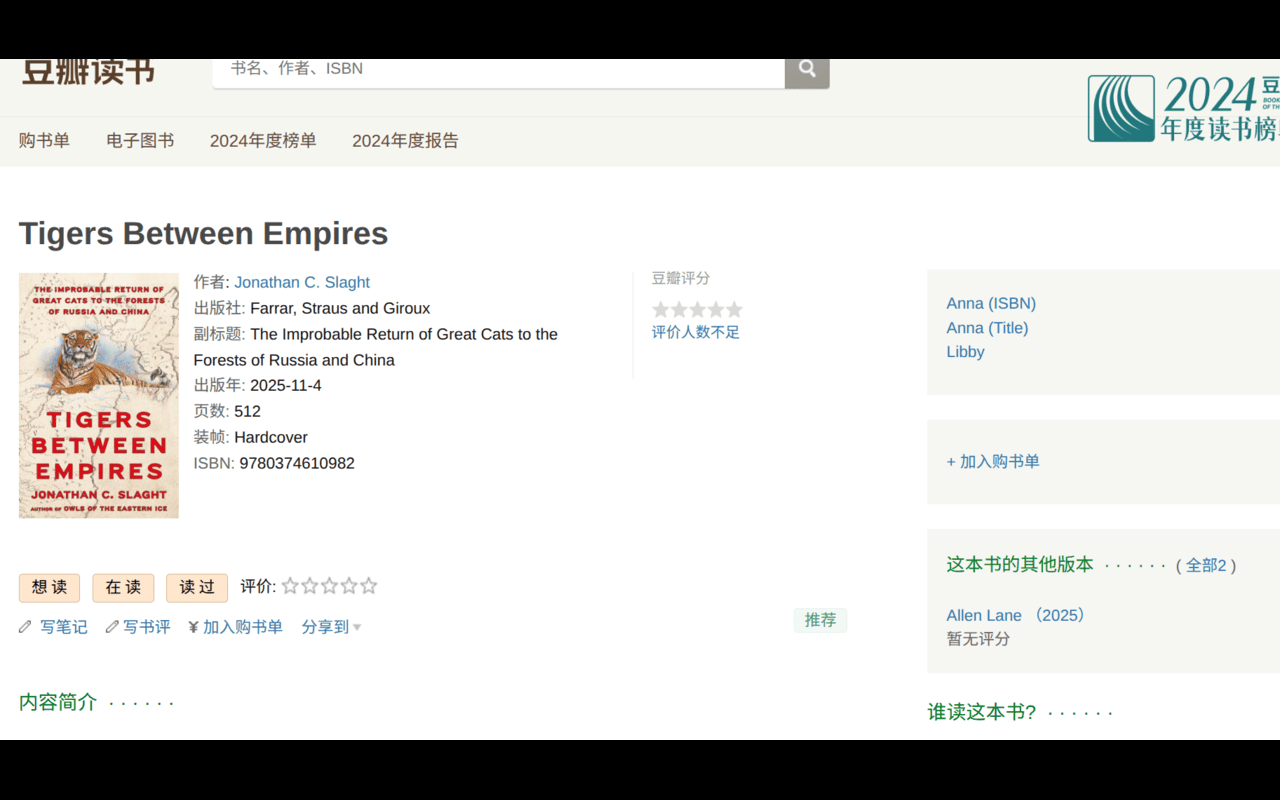
Task: Click the 推荐 button
Action: tap(820, 620)
